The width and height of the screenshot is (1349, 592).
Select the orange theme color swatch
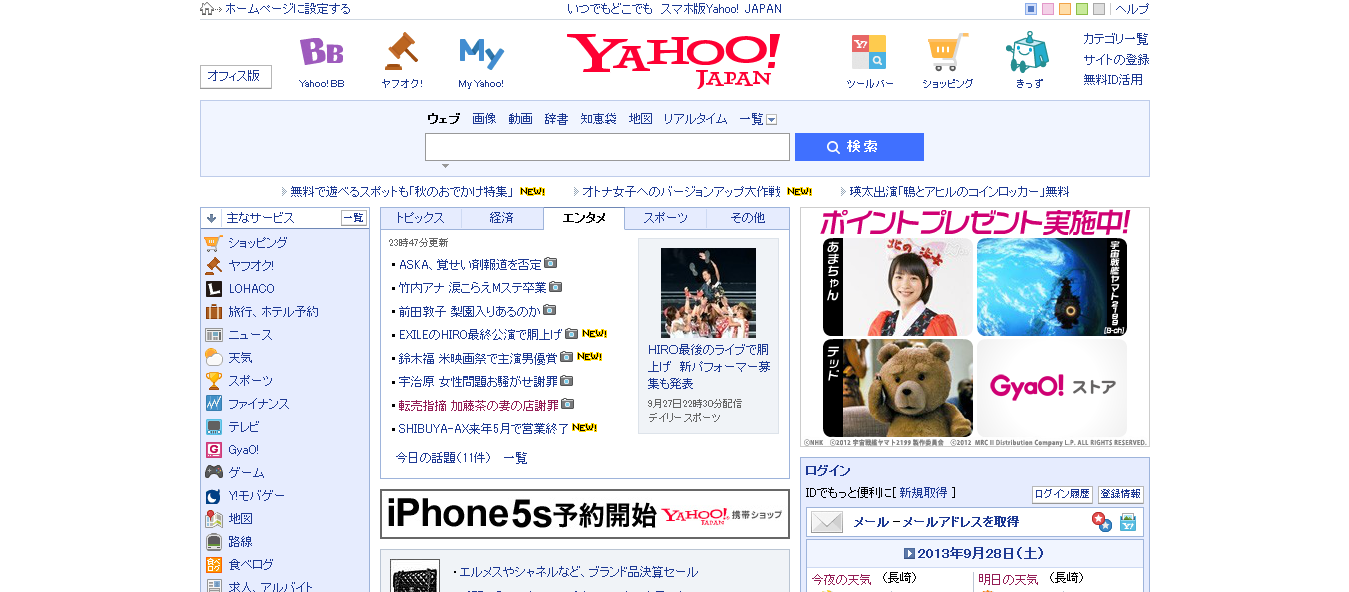pyautogui.click(x=1065, y=9)
